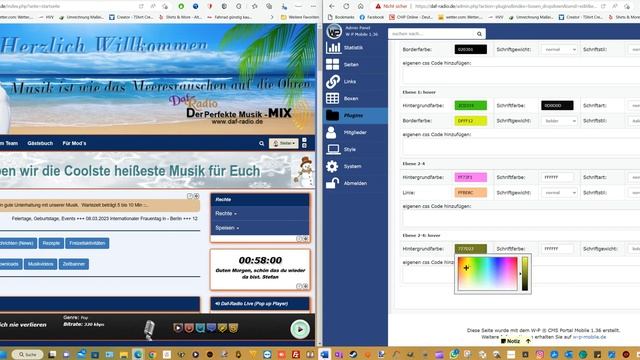Open Plugins via its folder icon
Screen dimensions: 640x360
pos(332,116)
